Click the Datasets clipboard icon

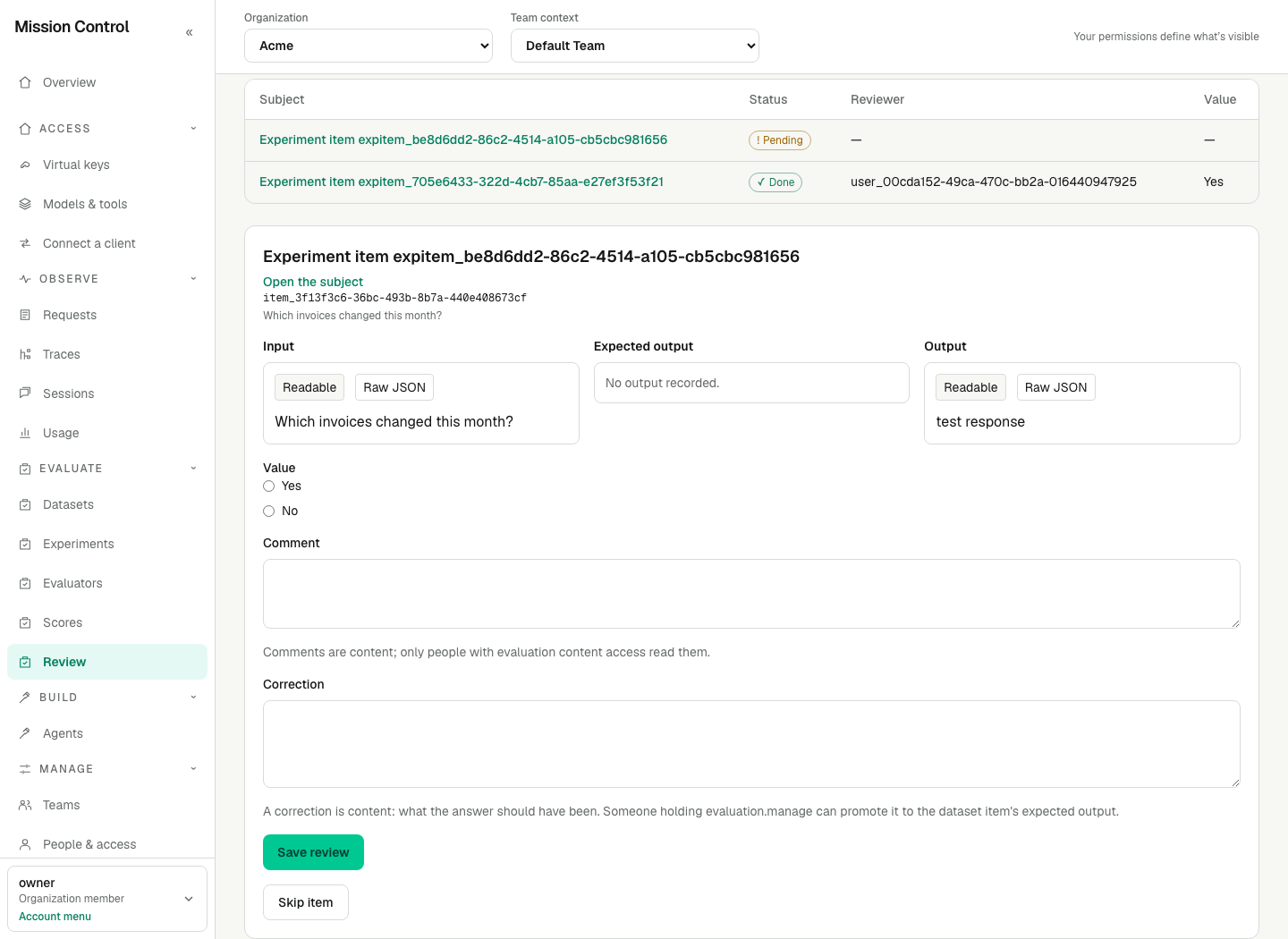[x=25, y=504]
